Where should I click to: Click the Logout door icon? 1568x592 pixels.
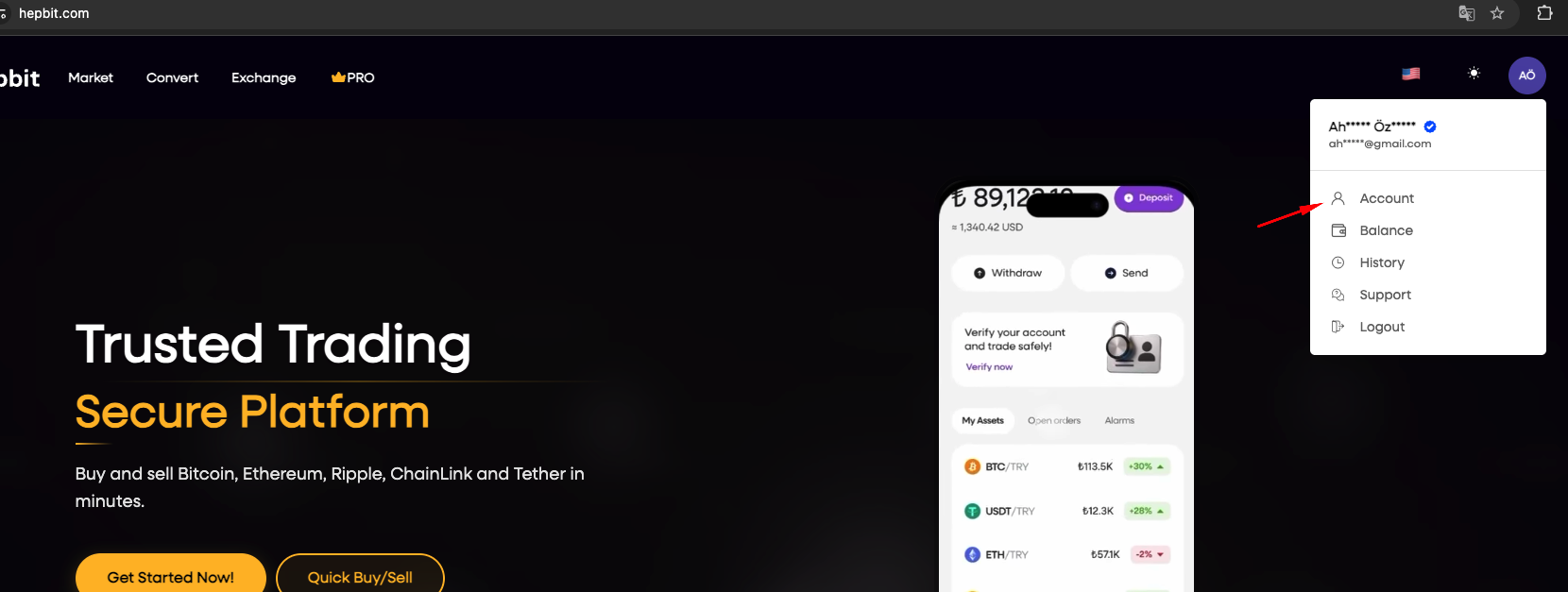coord(1338,327)
